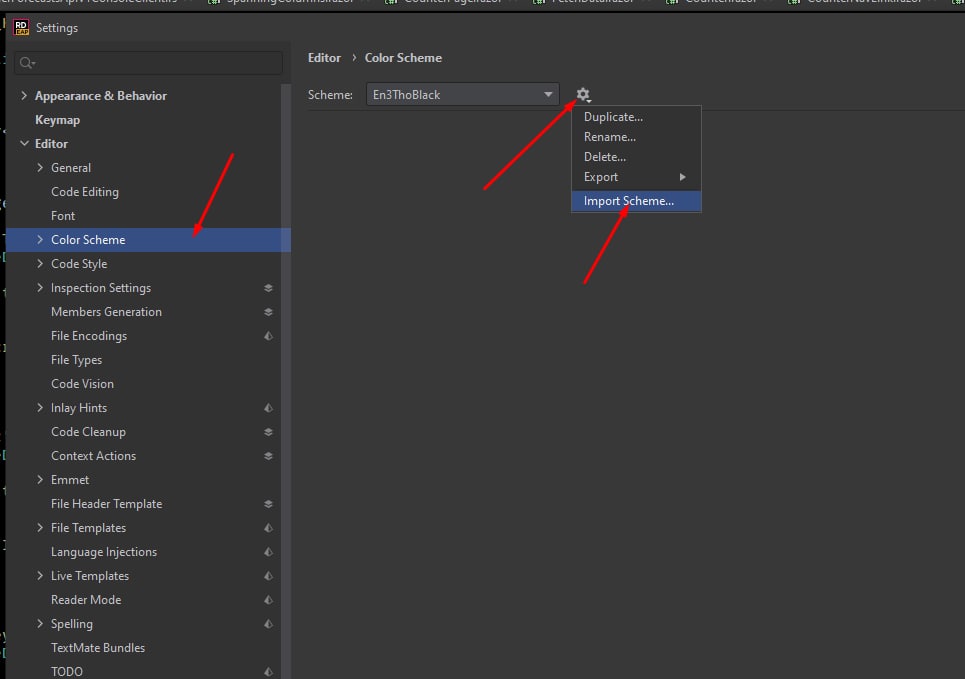Click the layers icon beside Inspection Settings
This screenshot has height=679, width=965.
coord(268,288)
